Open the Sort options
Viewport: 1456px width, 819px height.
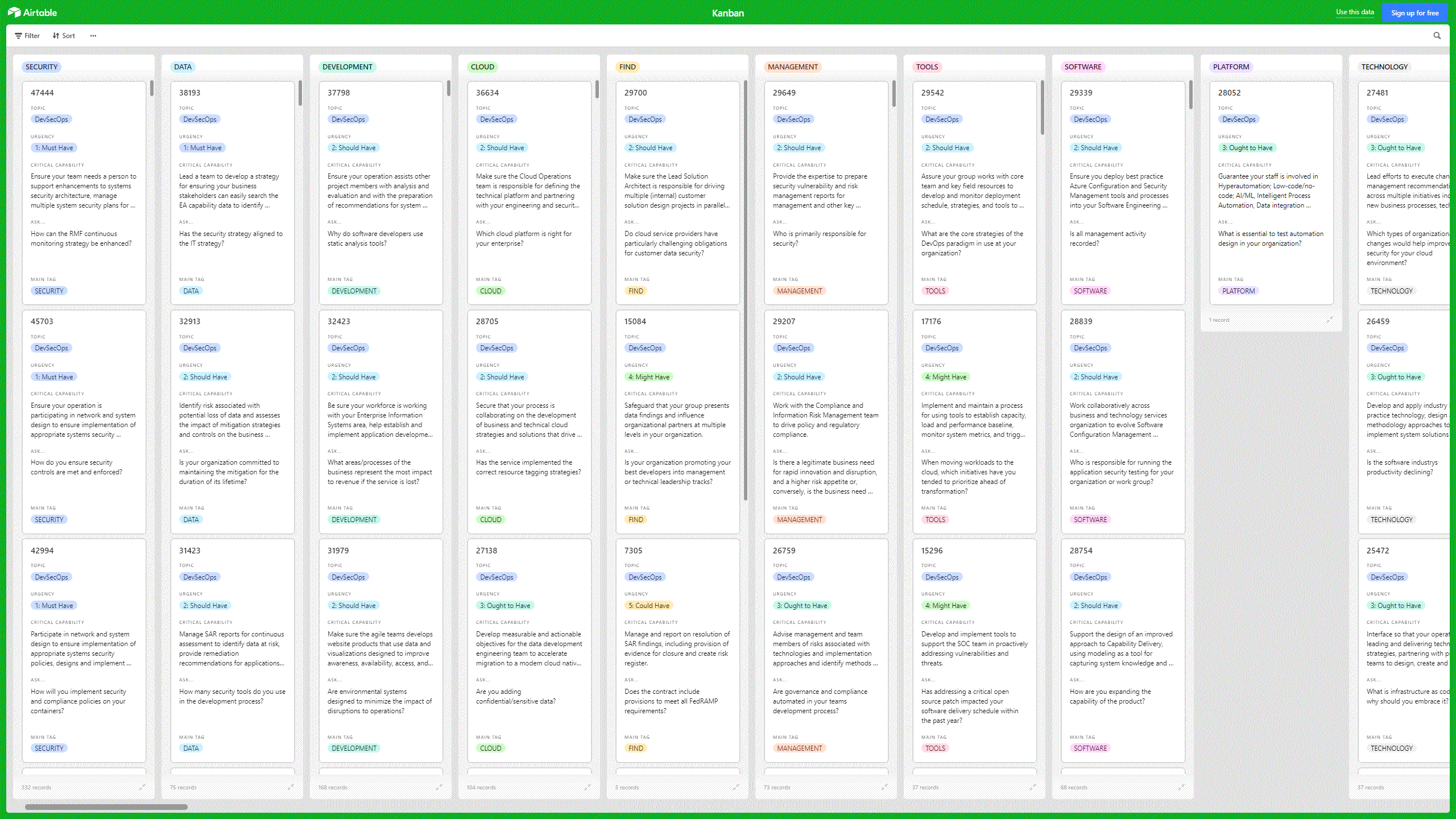coord(64,35)
